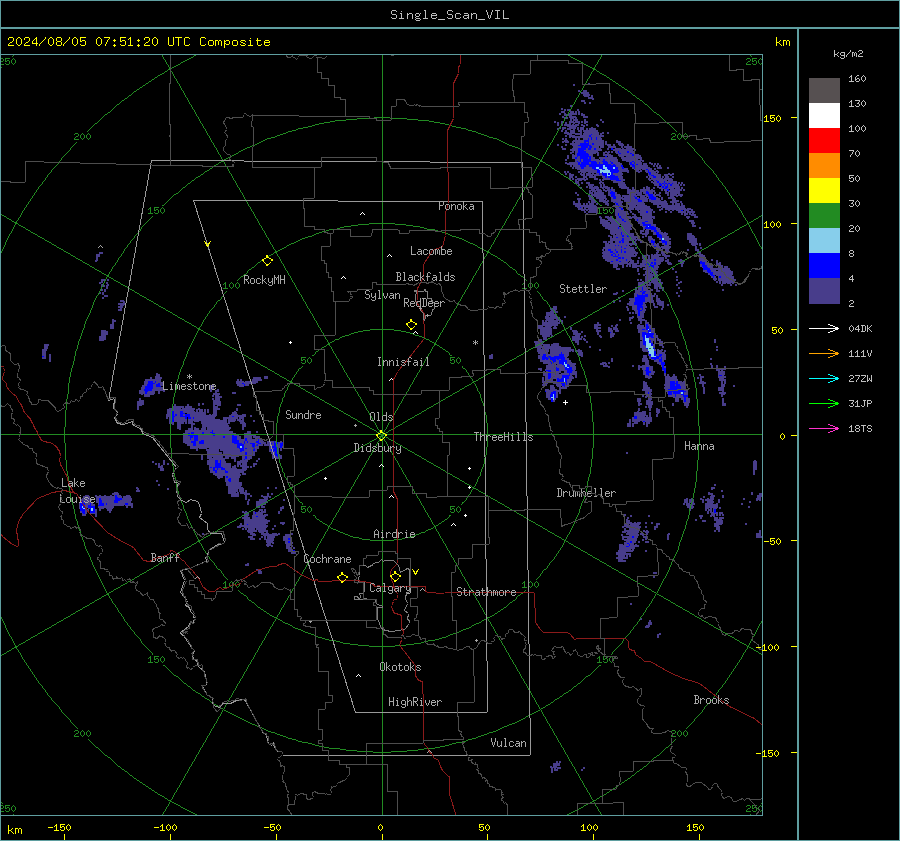900x841 pixels.
Task: Click the Blackfalds town label
Action: pos(425,277)
